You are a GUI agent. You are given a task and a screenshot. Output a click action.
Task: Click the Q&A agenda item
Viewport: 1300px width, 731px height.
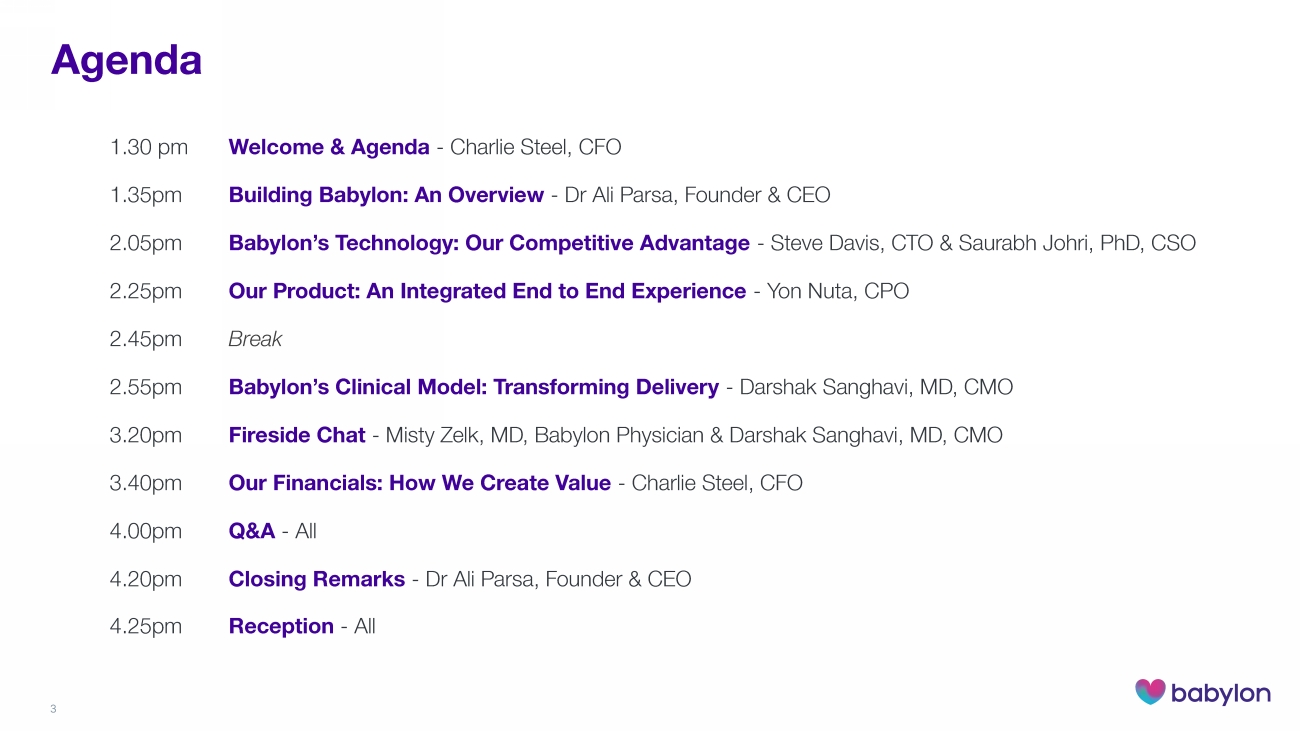252,531
